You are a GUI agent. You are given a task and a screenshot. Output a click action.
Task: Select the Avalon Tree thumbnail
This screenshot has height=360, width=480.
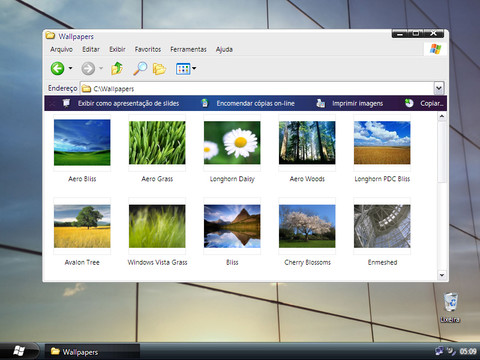pyautogui.click(x=82, y=226)
